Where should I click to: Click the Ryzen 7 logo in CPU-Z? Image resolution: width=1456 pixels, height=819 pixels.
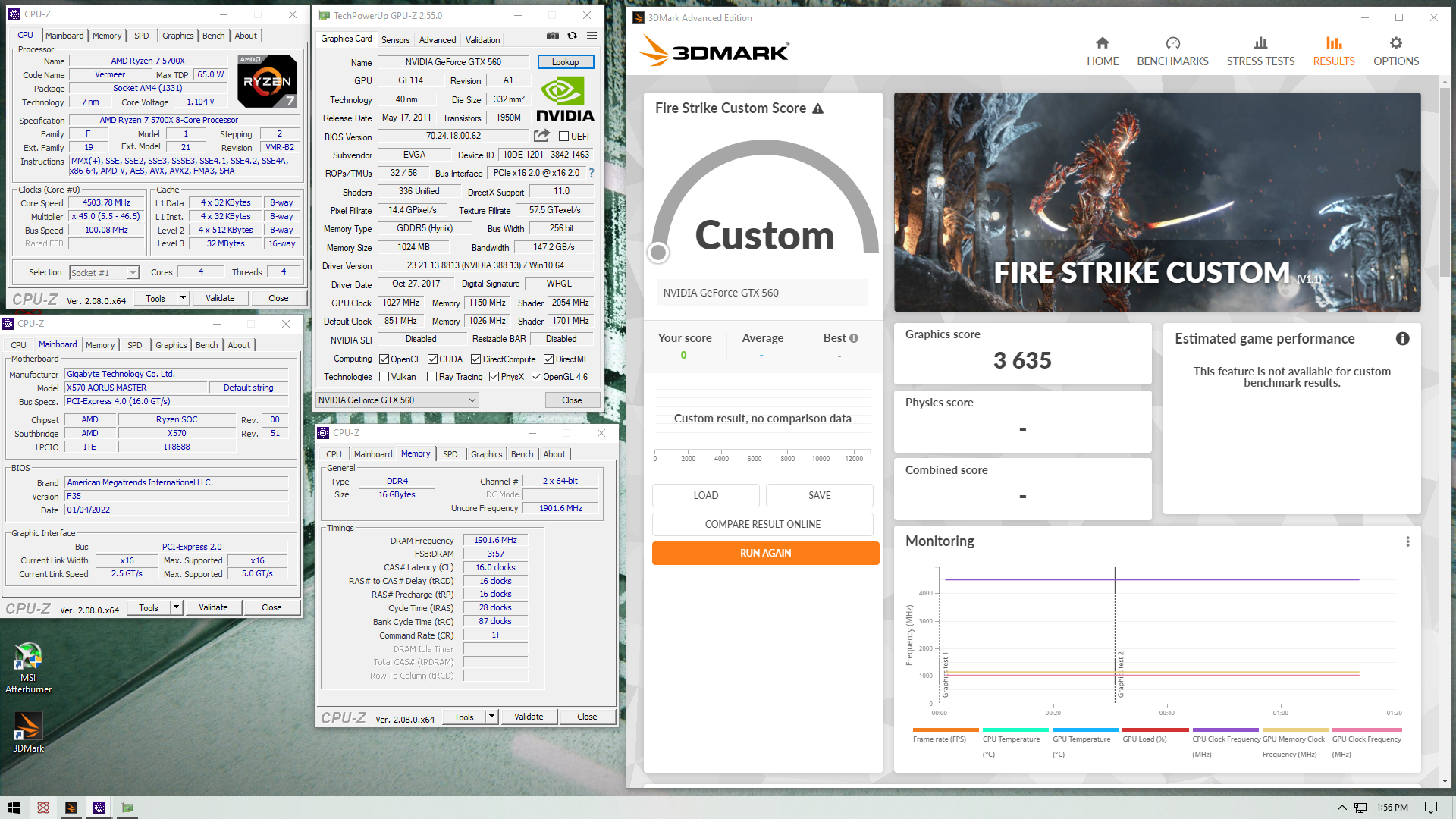267,80
